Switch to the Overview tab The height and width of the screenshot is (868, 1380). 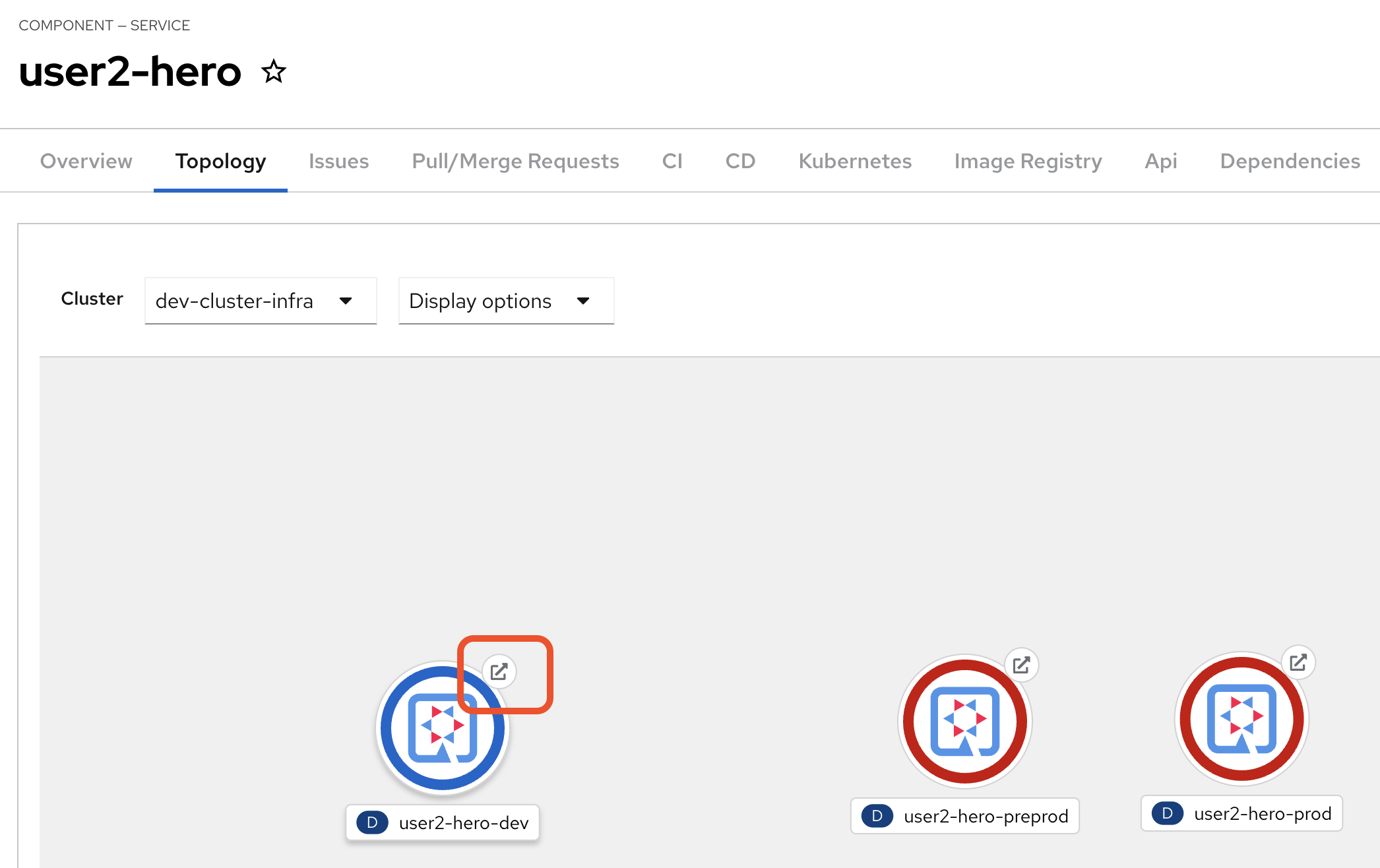tap(86, 161)
